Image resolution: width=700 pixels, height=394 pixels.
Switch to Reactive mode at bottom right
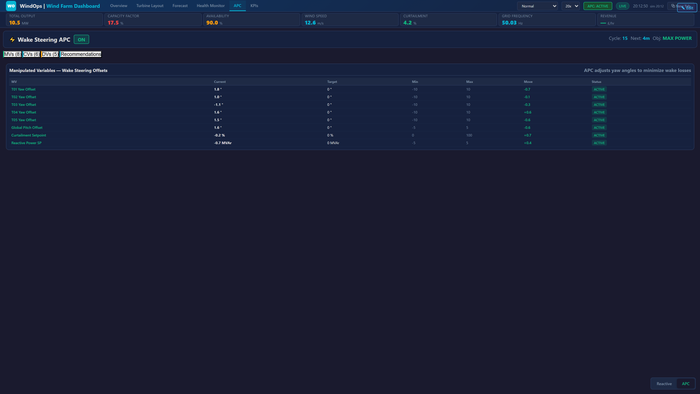click(x=664, y=384)
